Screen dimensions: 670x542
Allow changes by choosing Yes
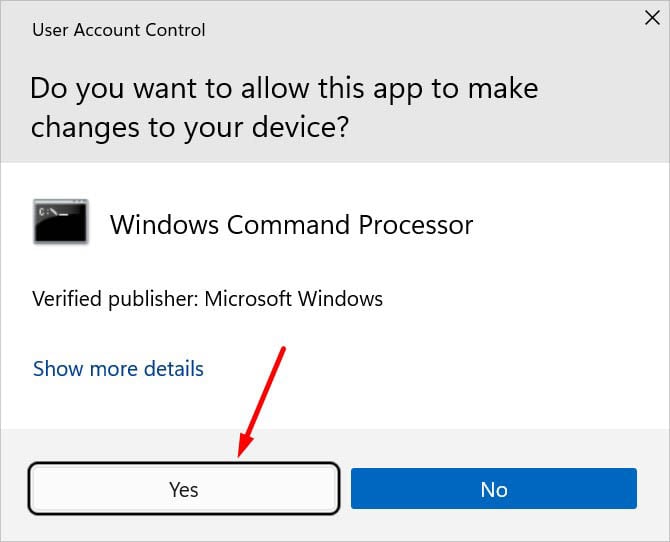pos(183,489)
